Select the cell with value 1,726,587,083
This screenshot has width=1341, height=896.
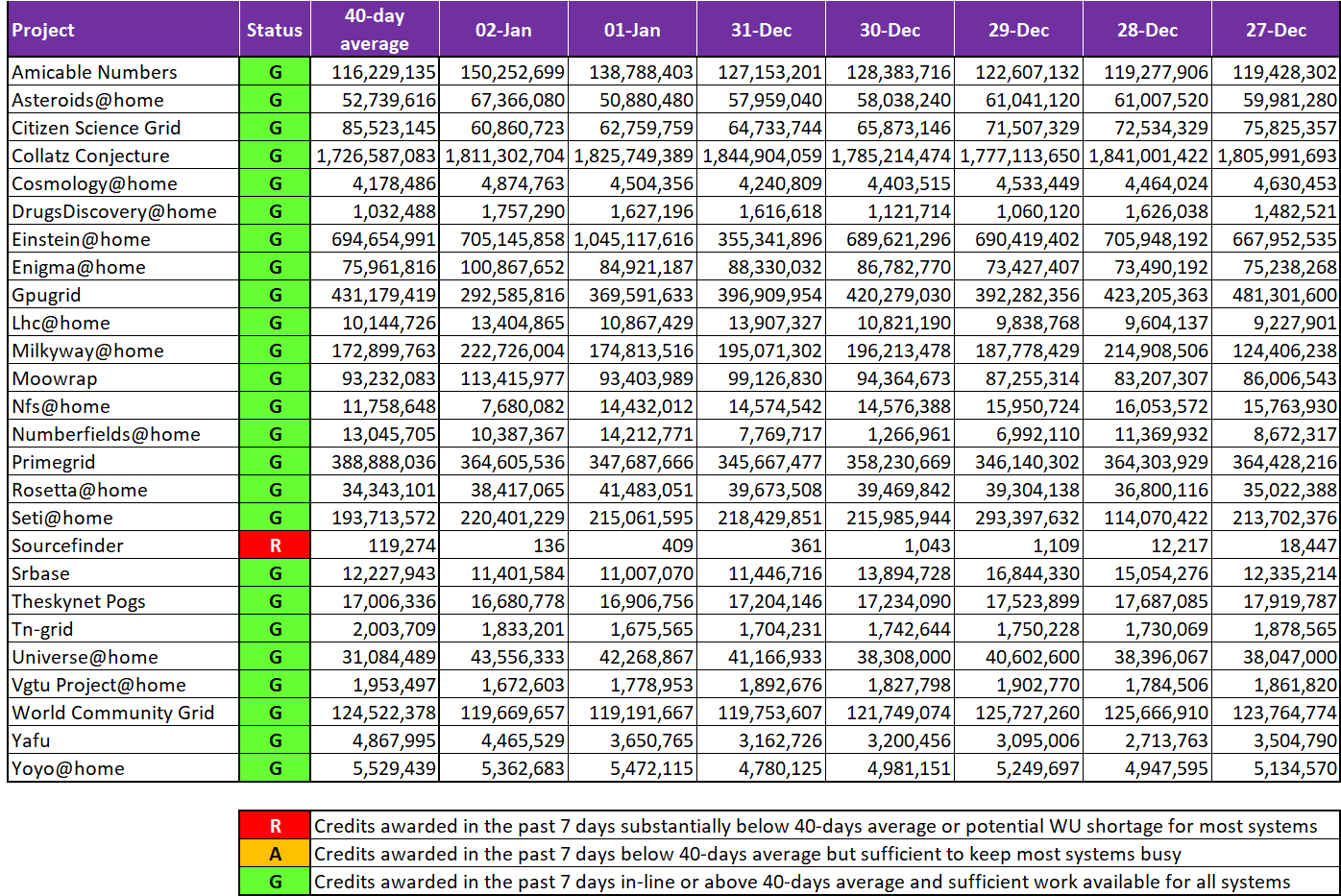[x=375, y=156]
